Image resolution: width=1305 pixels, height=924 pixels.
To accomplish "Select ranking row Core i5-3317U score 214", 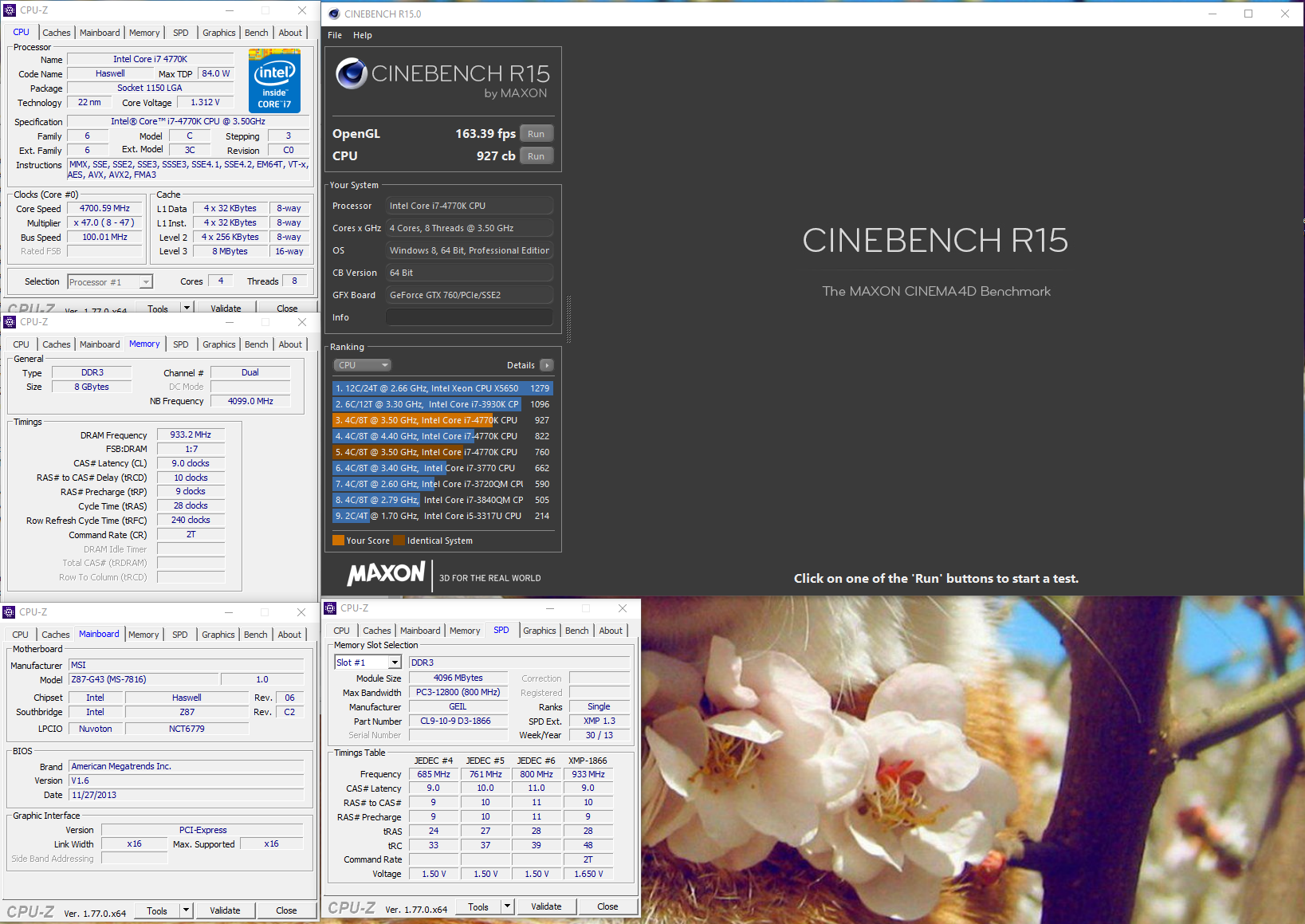I will click(x=442, y=516).
